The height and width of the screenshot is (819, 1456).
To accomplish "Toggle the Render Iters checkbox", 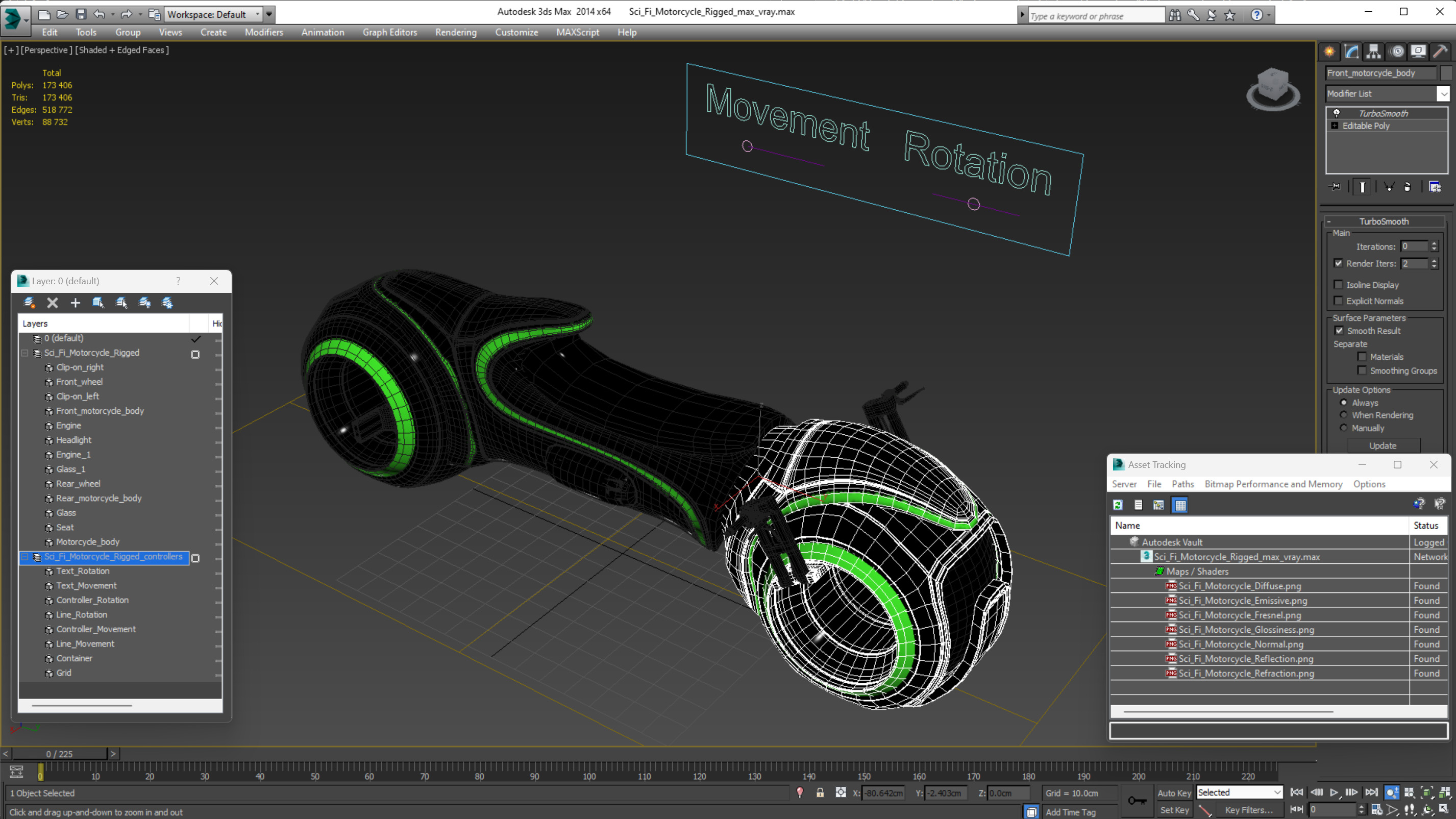I will tap(1339, 263).
